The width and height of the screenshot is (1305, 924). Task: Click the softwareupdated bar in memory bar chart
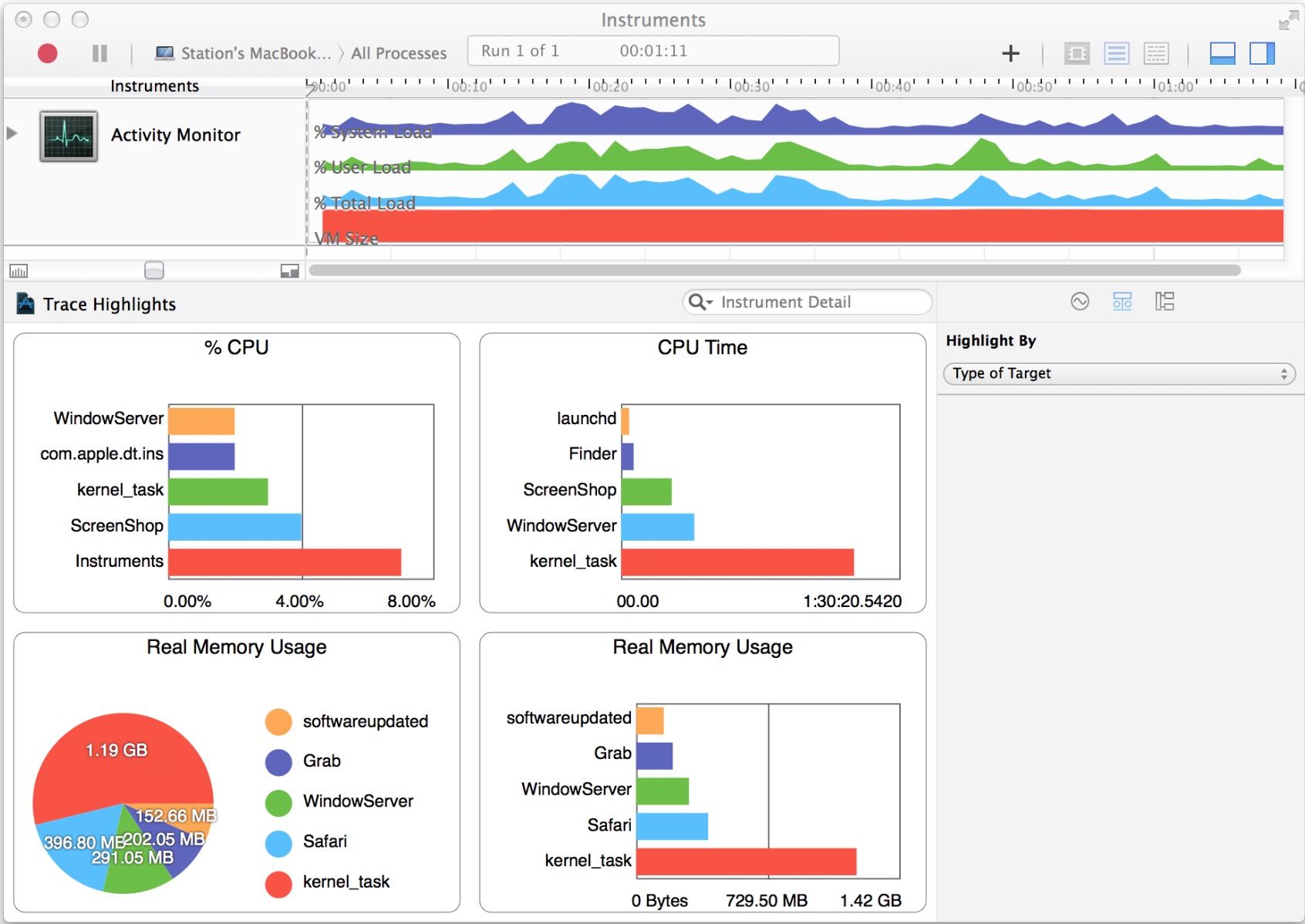[x=650, y=720]
